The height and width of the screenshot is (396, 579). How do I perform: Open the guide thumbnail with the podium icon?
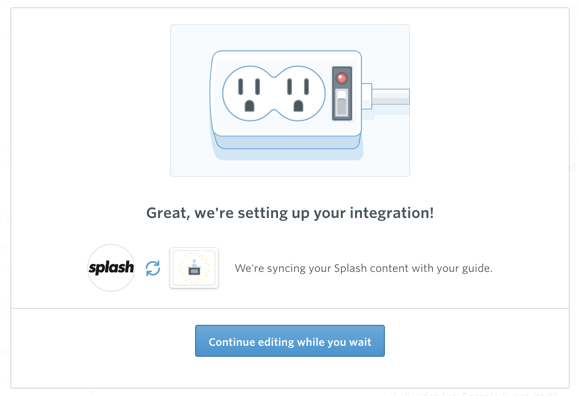pos(194,268)
